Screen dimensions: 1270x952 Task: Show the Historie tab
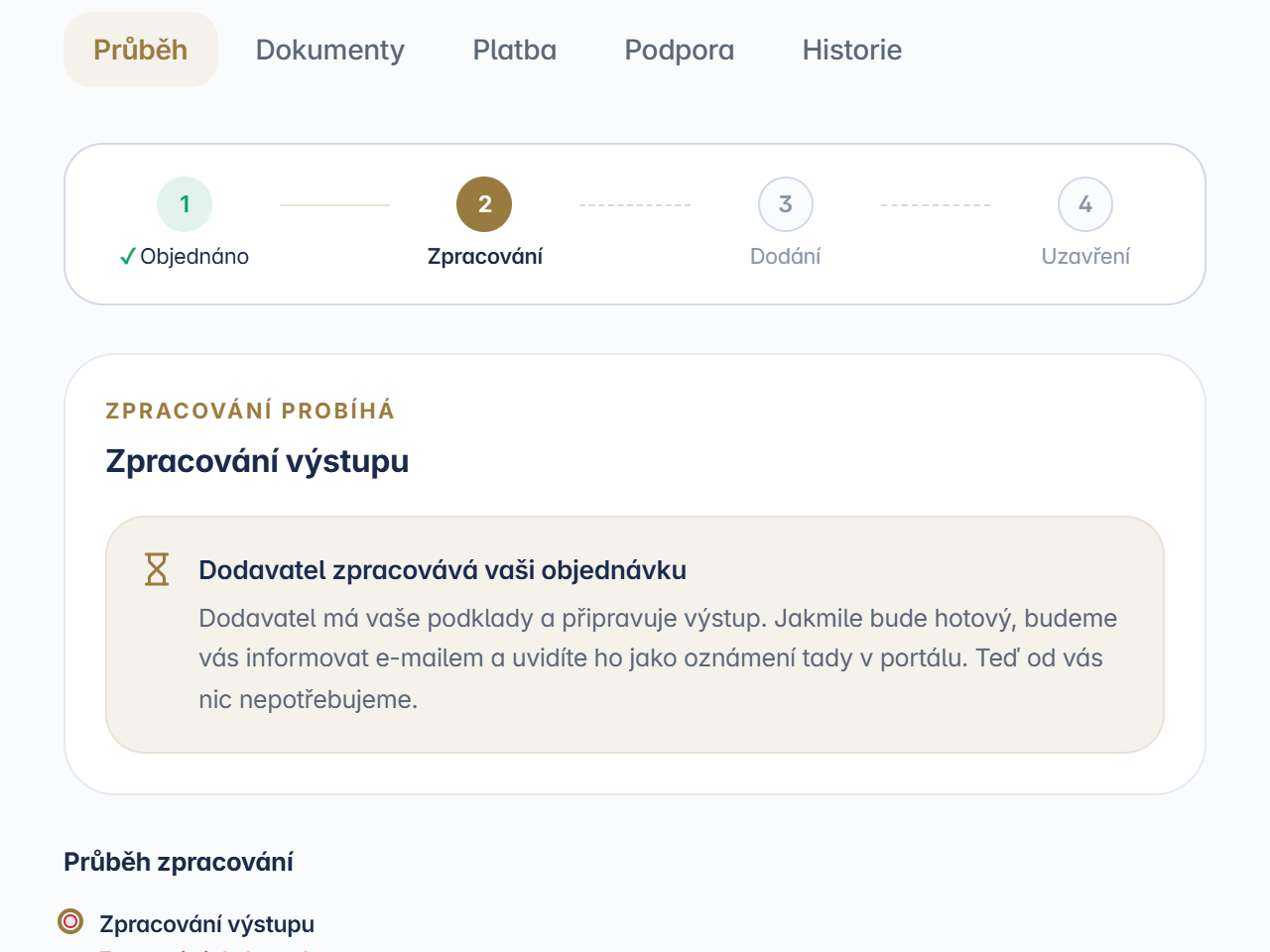[x=852, y=50]
